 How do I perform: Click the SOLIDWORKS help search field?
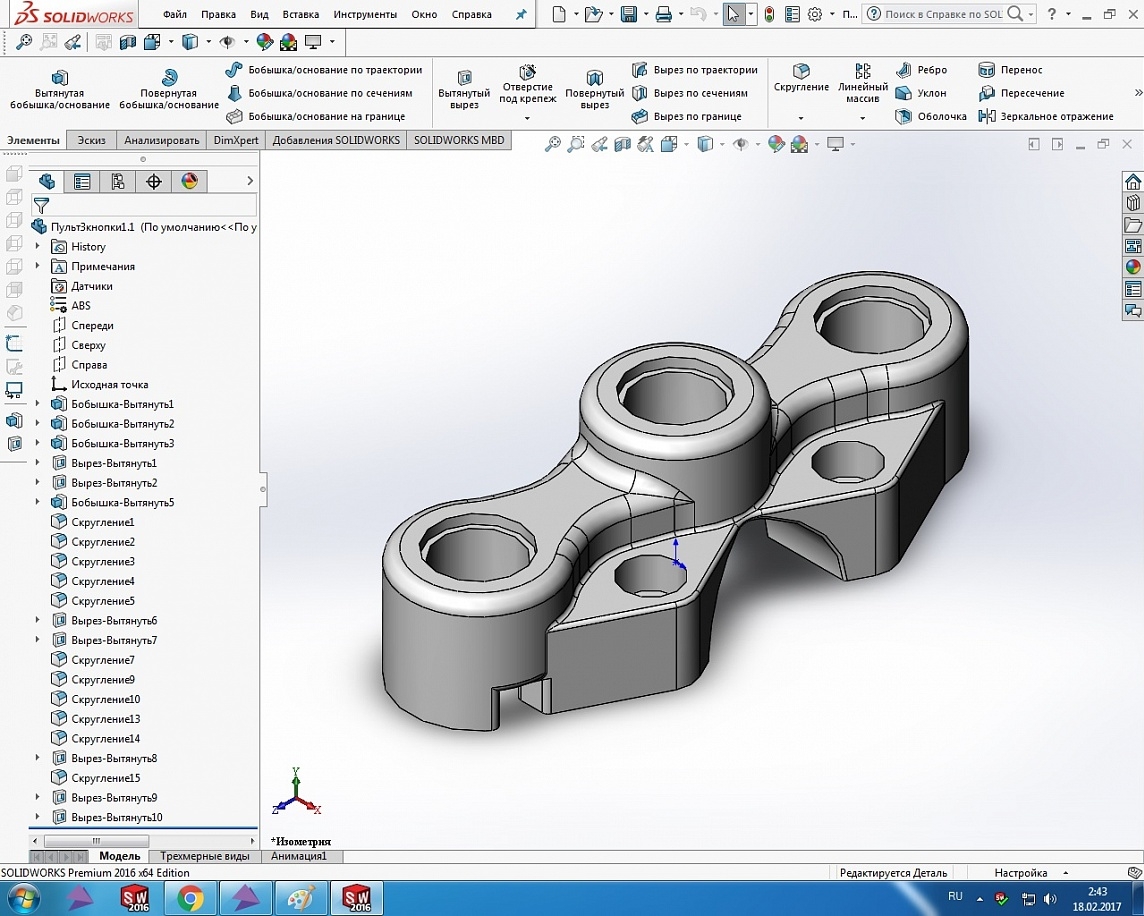tap(943, 14)
